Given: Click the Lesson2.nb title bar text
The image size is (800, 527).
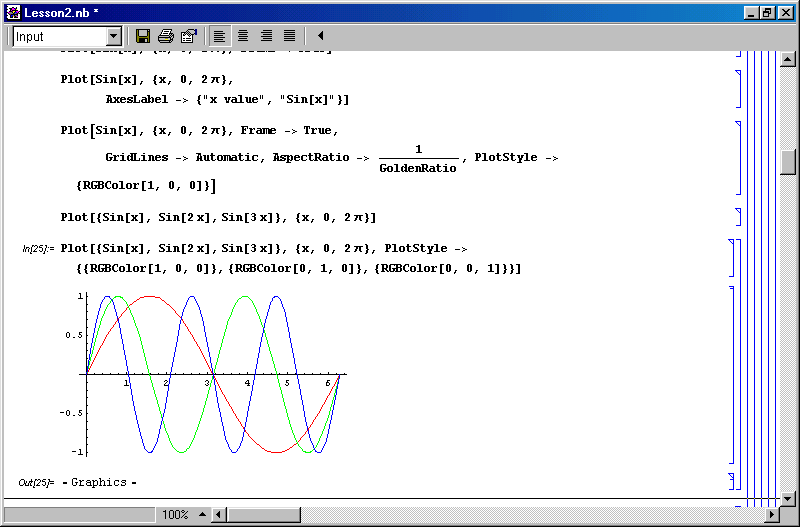Looking at the screenshot, I should click(61, 13).
